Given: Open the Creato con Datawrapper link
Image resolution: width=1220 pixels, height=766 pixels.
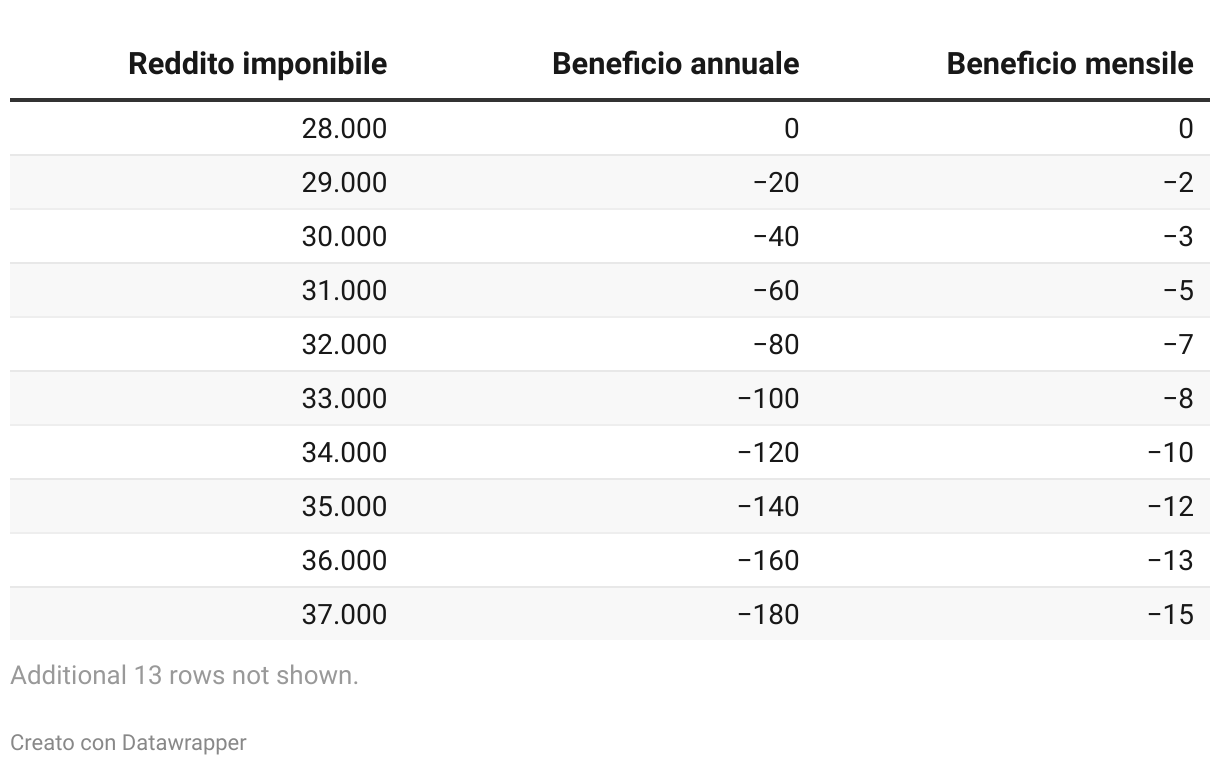Looking at the screenshot, I should click(x=128, y=743).
